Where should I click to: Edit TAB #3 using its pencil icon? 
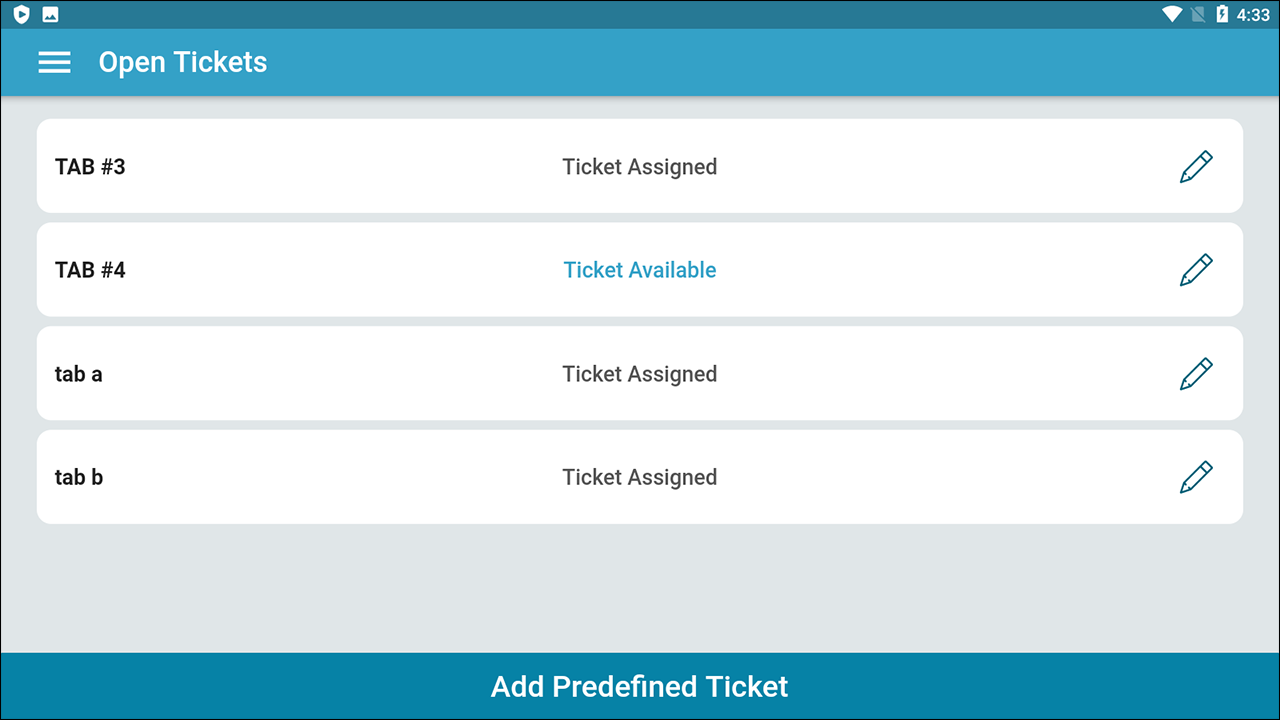click(1196, 167)
